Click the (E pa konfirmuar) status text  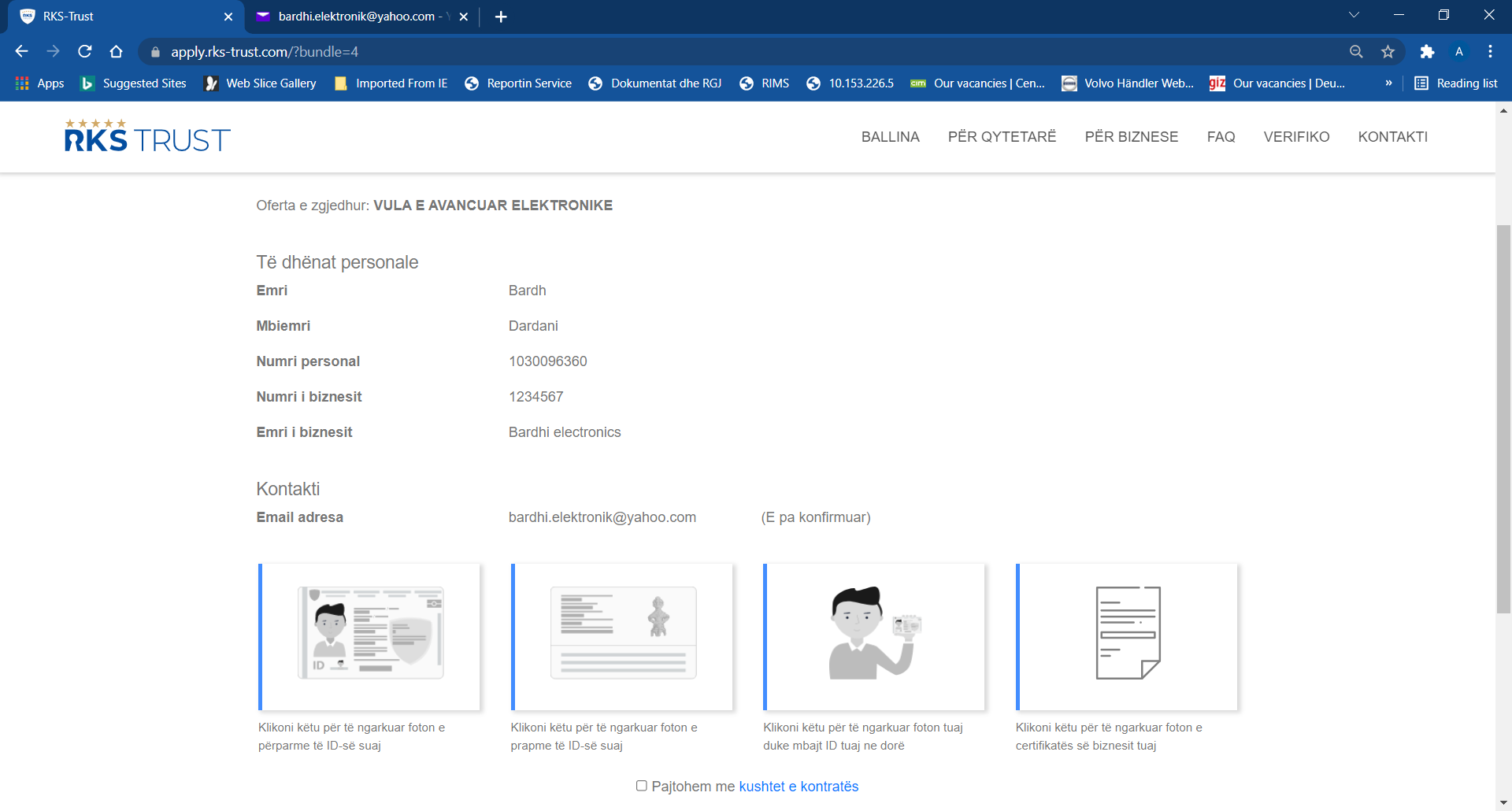tap(816, 517)
